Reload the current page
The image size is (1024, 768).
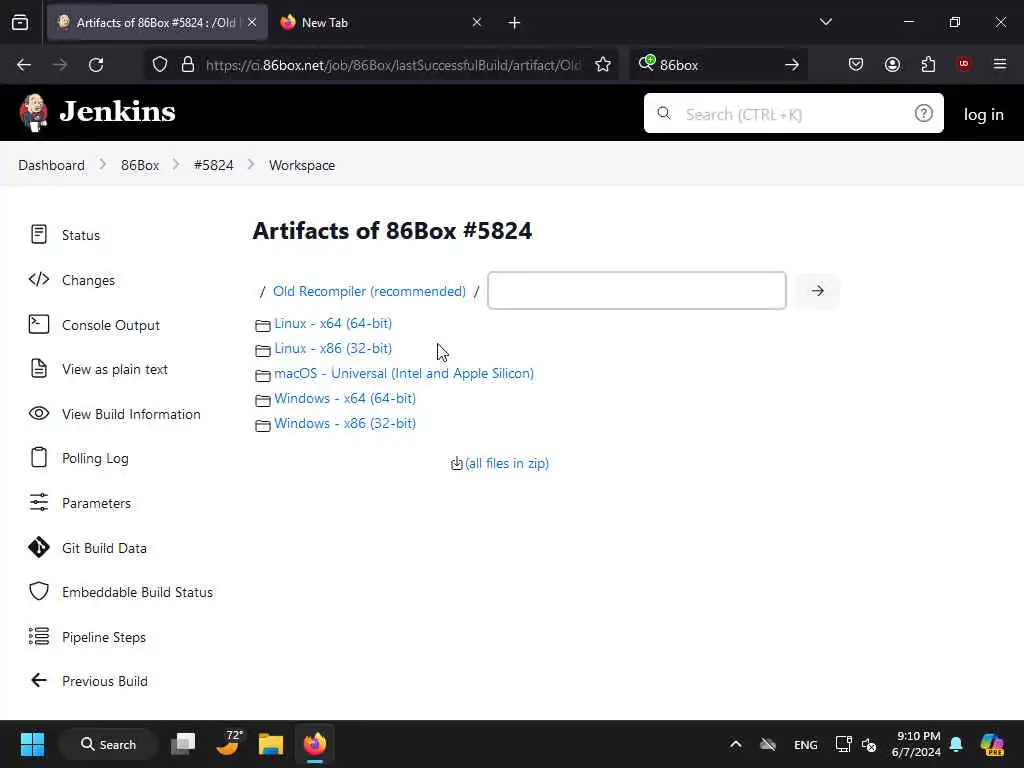(96, 65)
